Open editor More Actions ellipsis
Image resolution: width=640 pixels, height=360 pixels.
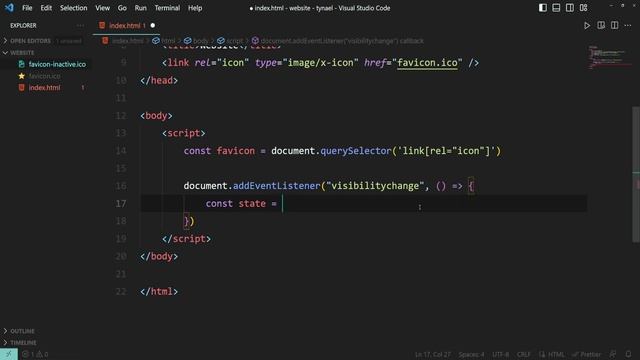coord(628,25)
